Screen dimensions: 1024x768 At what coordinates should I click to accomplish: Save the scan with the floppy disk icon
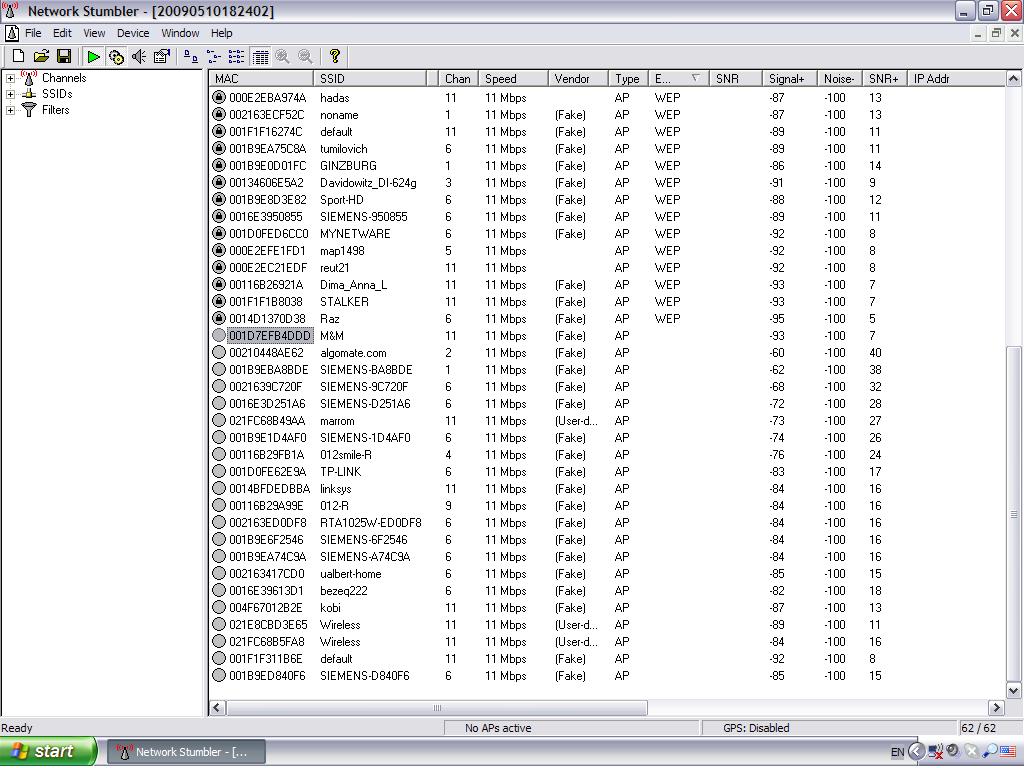coord(63,57)
